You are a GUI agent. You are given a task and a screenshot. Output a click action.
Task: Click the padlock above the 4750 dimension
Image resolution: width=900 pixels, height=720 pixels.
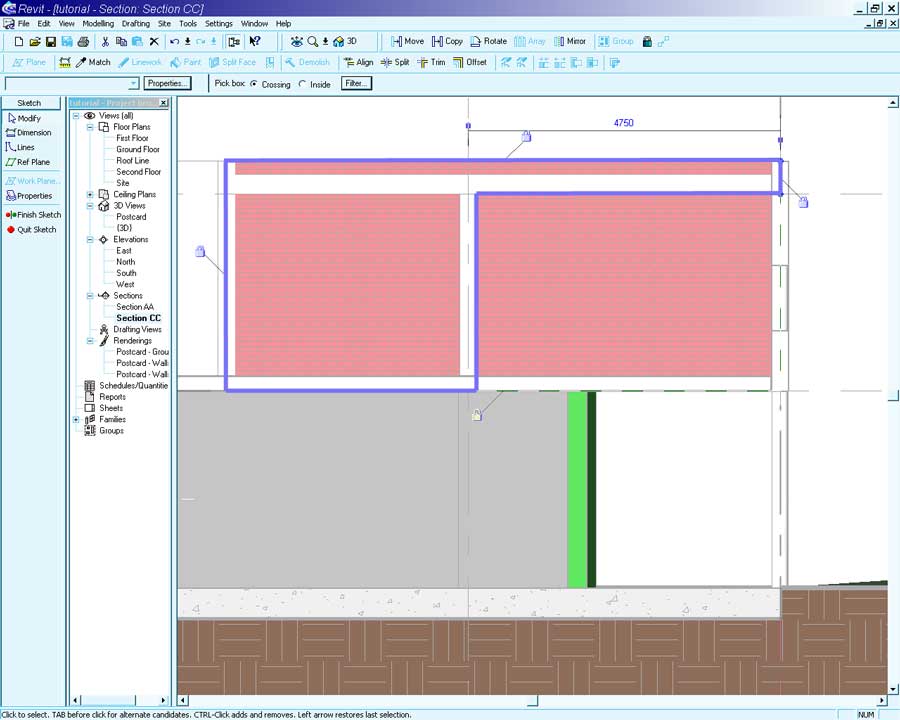coord(526,136)
